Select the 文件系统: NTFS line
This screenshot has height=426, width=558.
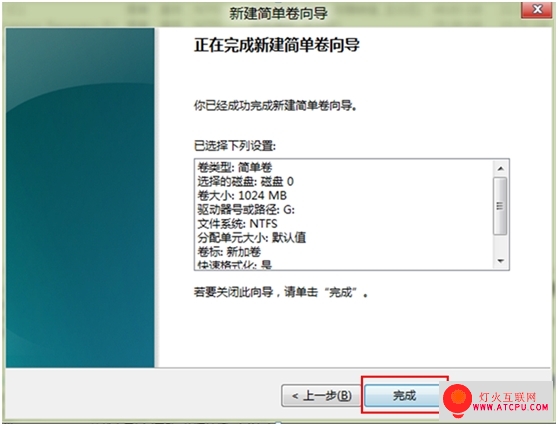tap(237, 223)
